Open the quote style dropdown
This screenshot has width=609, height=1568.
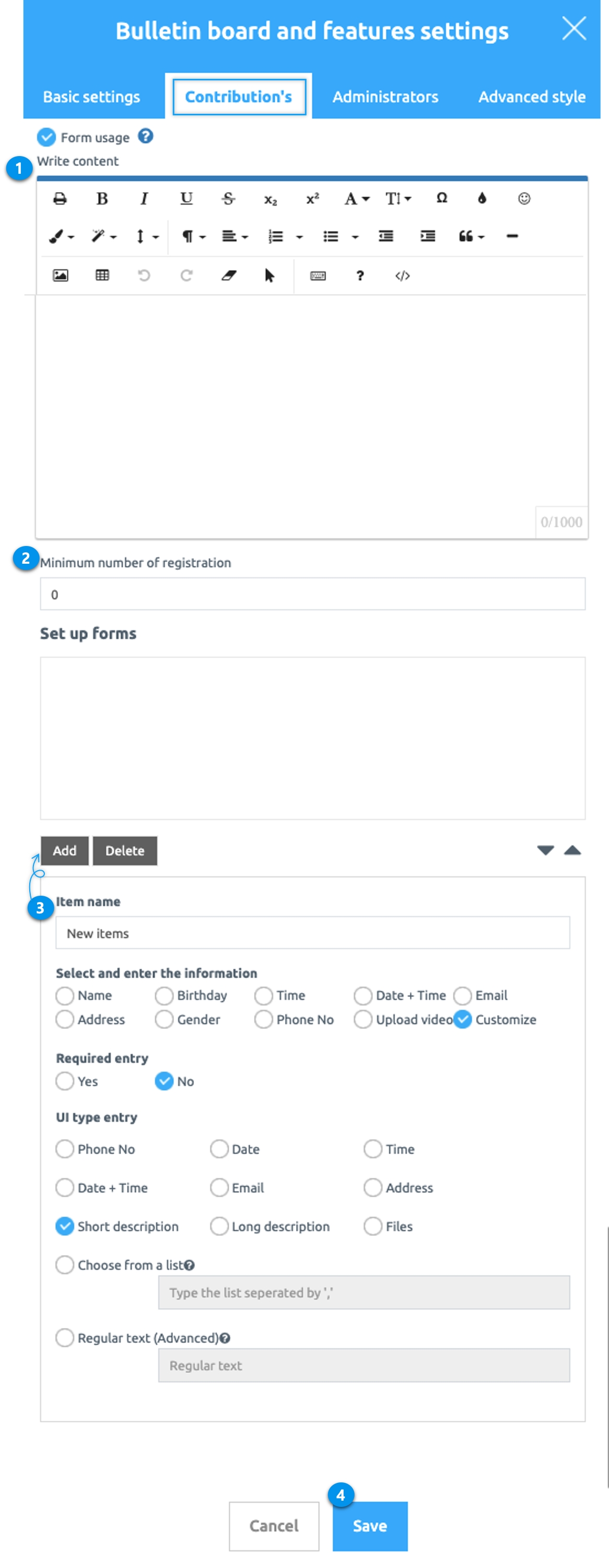pyautogui.click(x=471, y=237)
